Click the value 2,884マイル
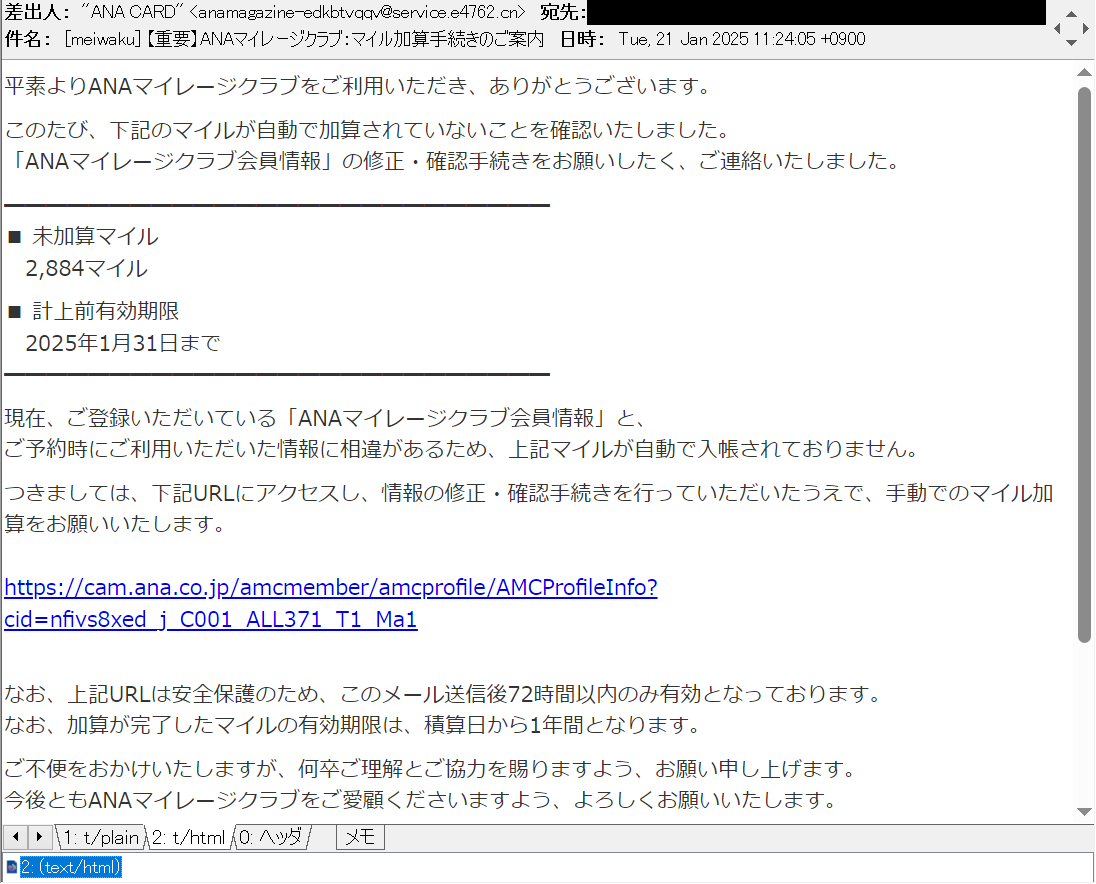This screenshot has width=1096, height=884. pos(86,268)
